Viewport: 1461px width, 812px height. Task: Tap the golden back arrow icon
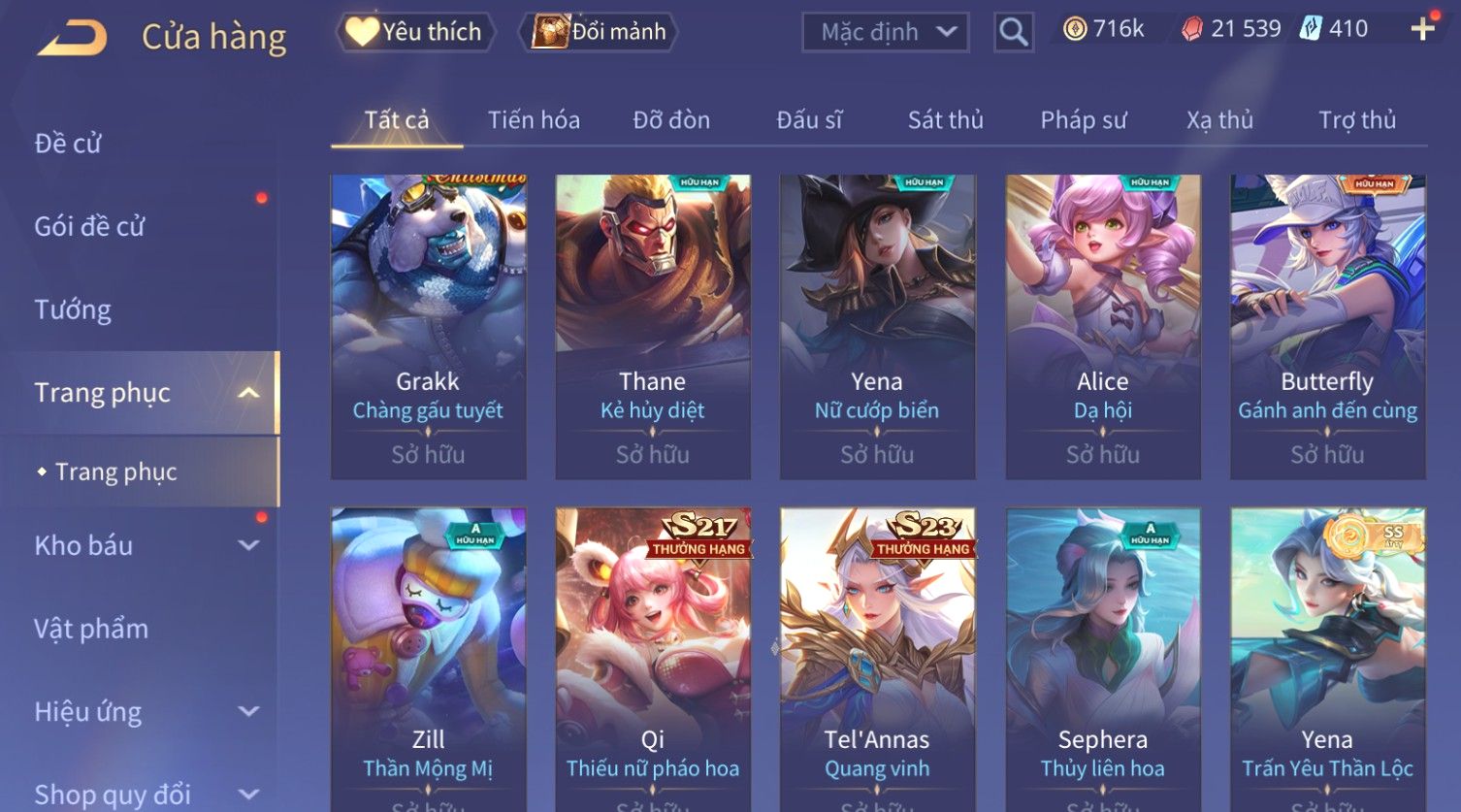(72, 38)
